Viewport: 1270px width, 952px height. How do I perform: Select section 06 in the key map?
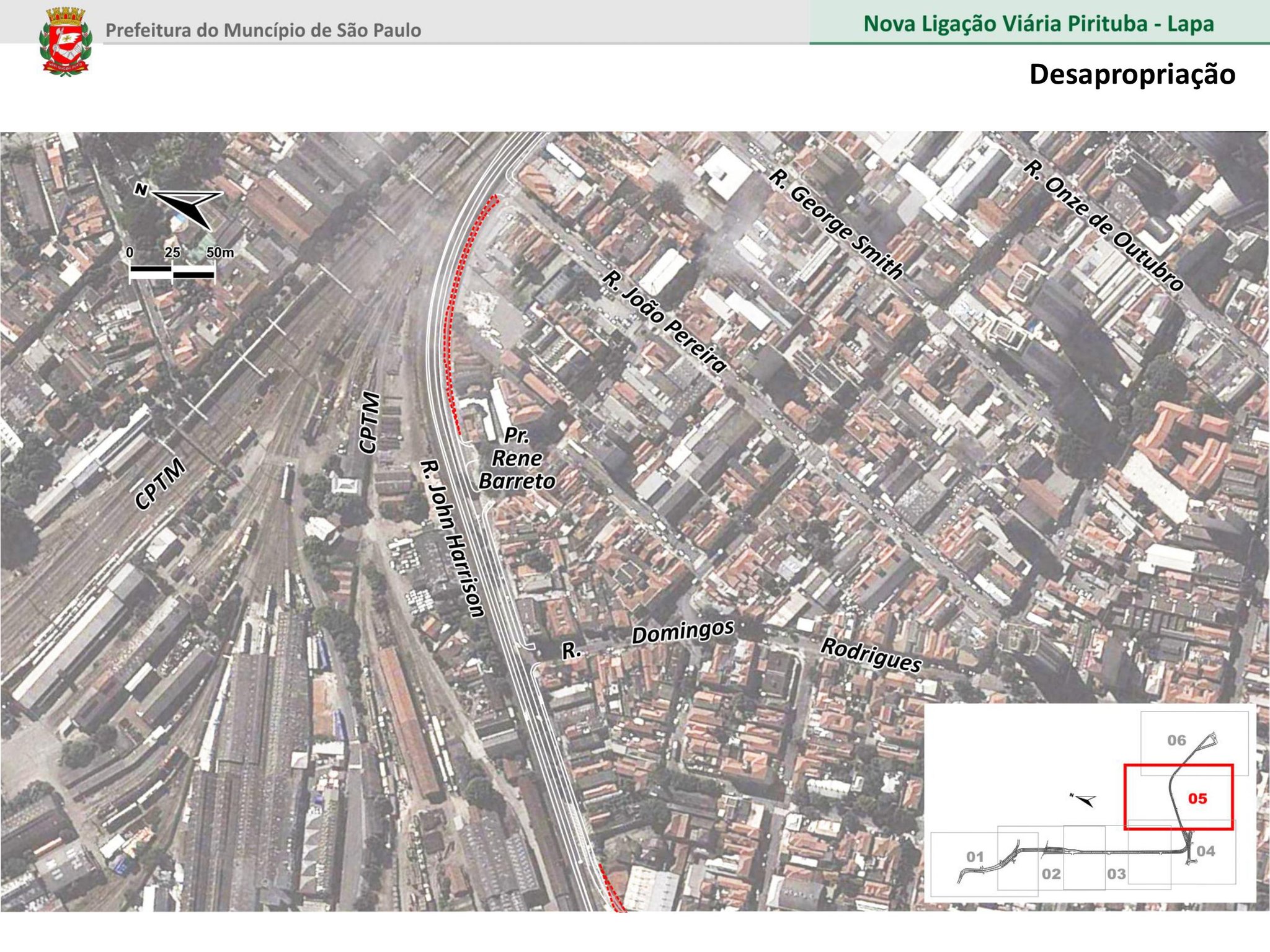tap(1176, 740)
